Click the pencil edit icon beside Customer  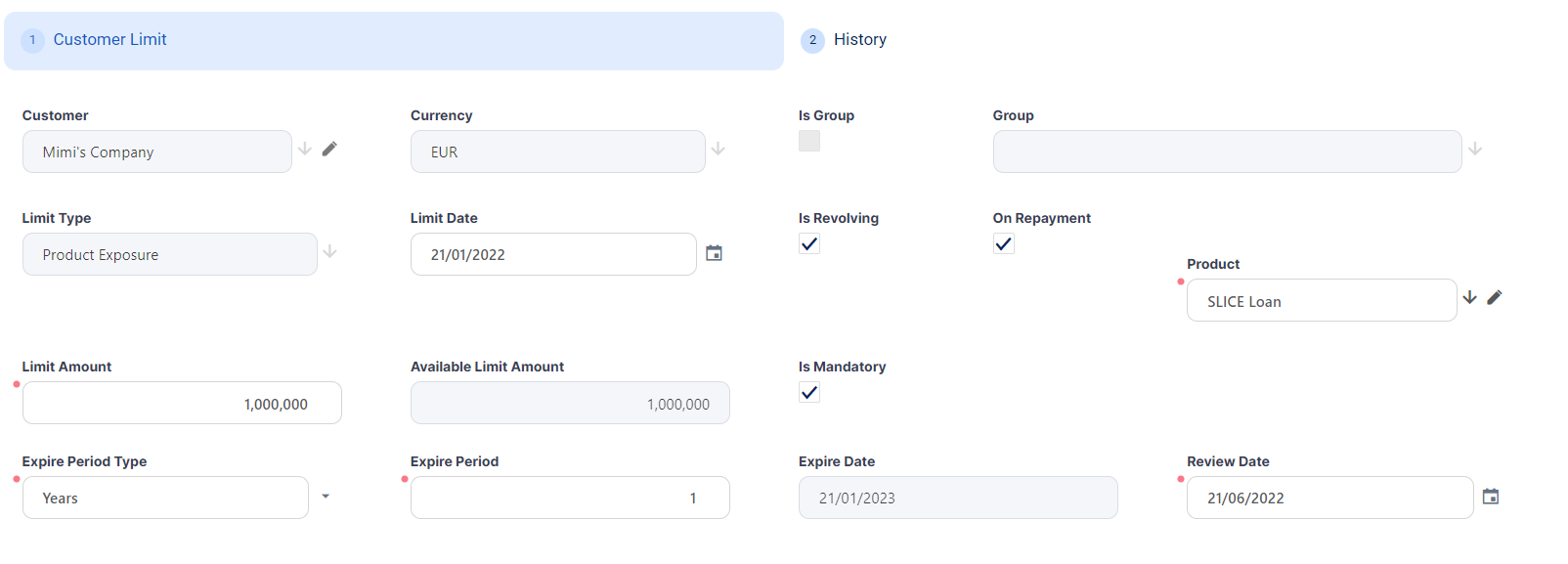[329, 149]
